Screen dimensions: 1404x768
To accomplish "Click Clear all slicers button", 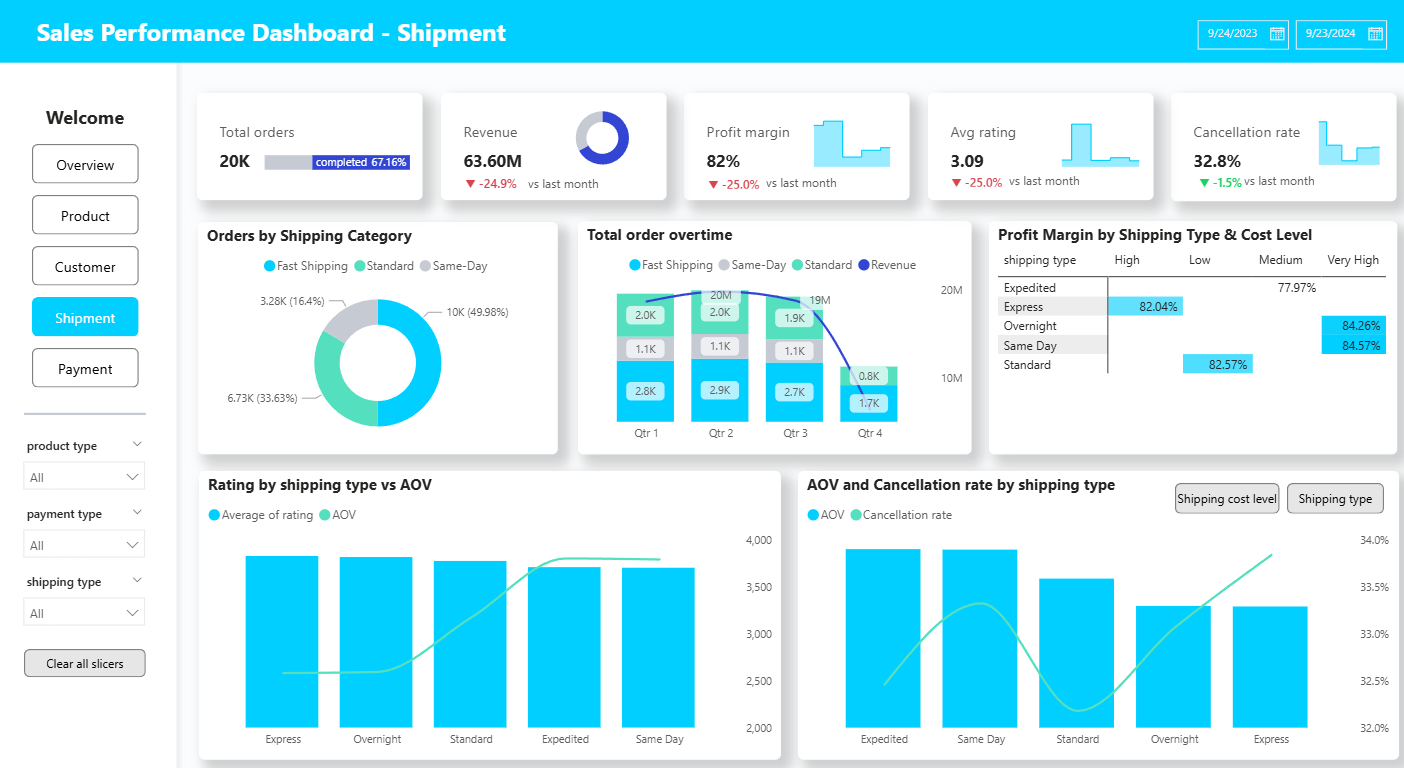I will click(85, 663).
